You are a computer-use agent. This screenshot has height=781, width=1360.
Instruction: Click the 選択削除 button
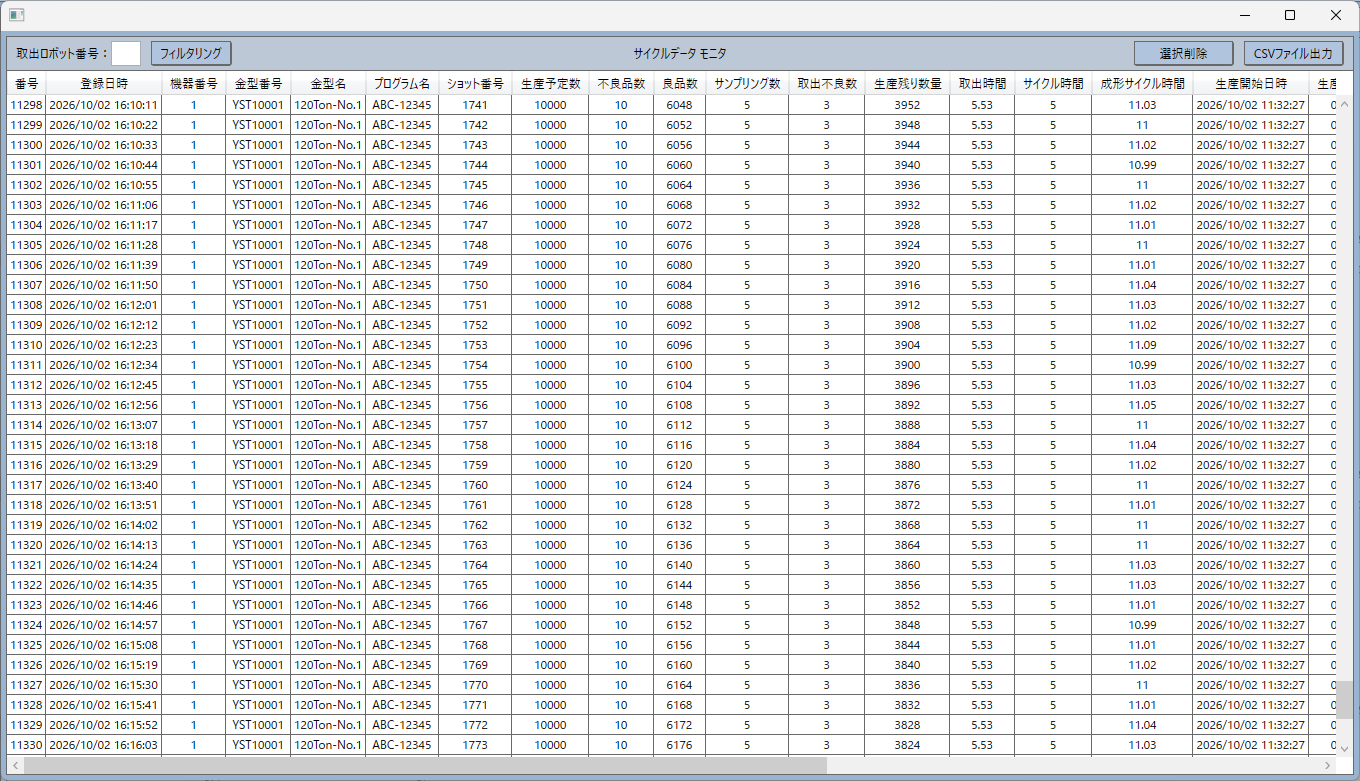(1183, 53)
